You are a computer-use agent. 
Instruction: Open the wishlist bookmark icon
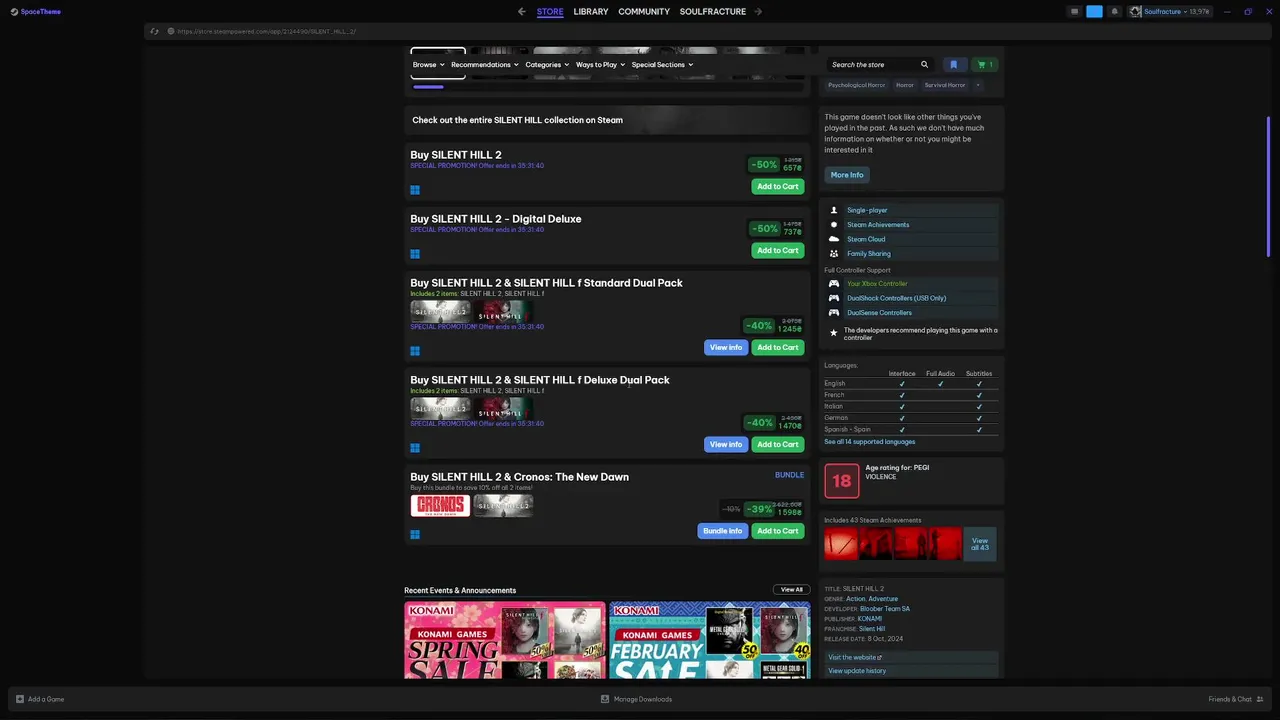[953, 64]
